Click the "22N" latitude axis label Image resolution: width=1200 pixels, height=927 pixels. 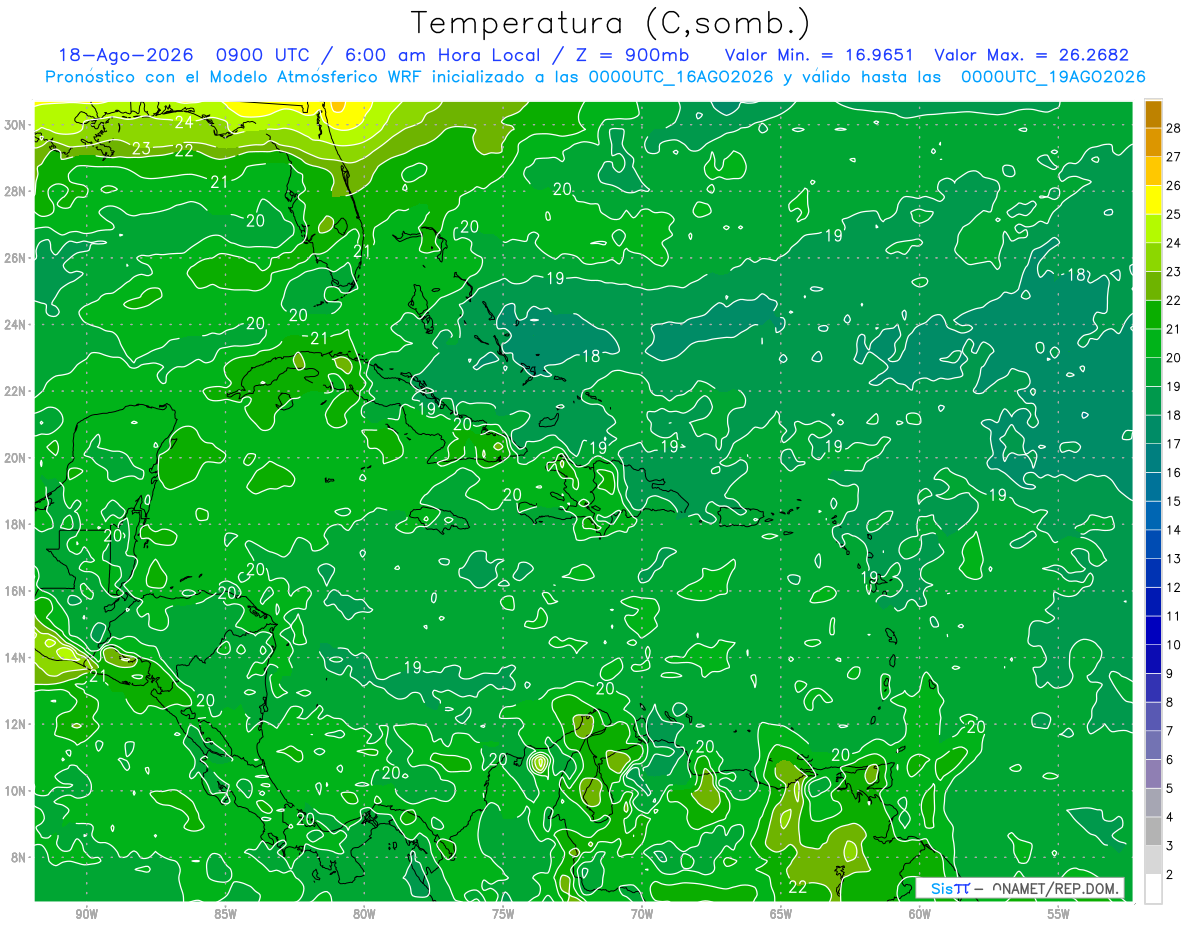tap(16, 391)
